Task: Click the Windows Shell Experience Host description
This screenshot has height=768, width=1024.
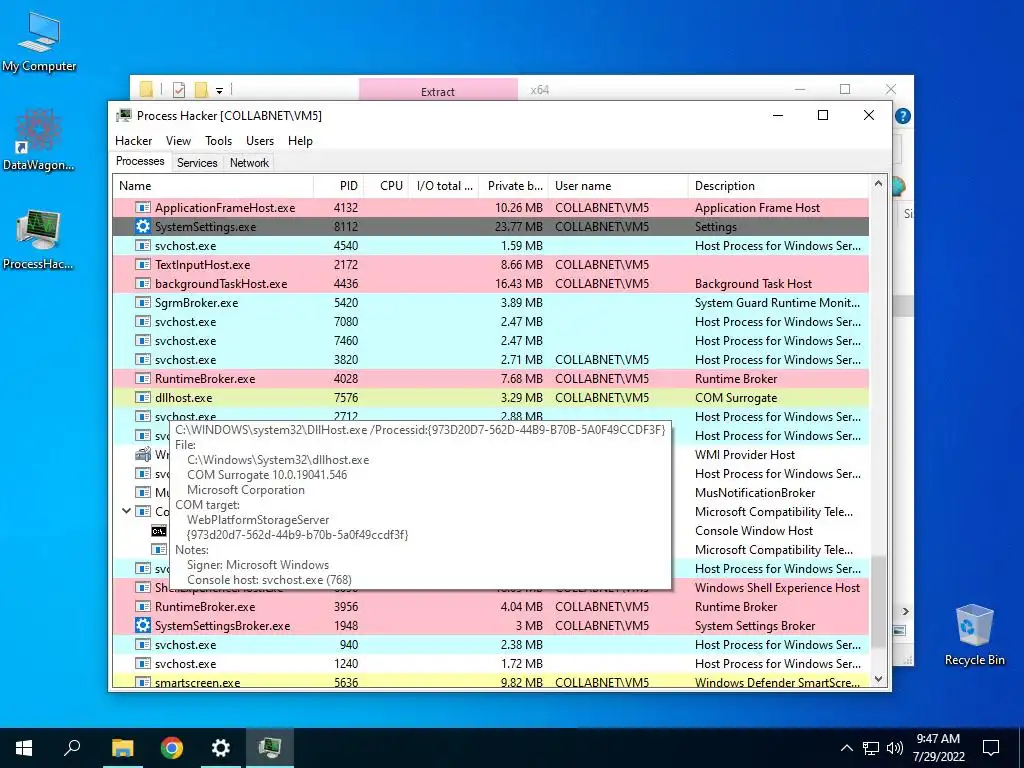Action: 777,588
